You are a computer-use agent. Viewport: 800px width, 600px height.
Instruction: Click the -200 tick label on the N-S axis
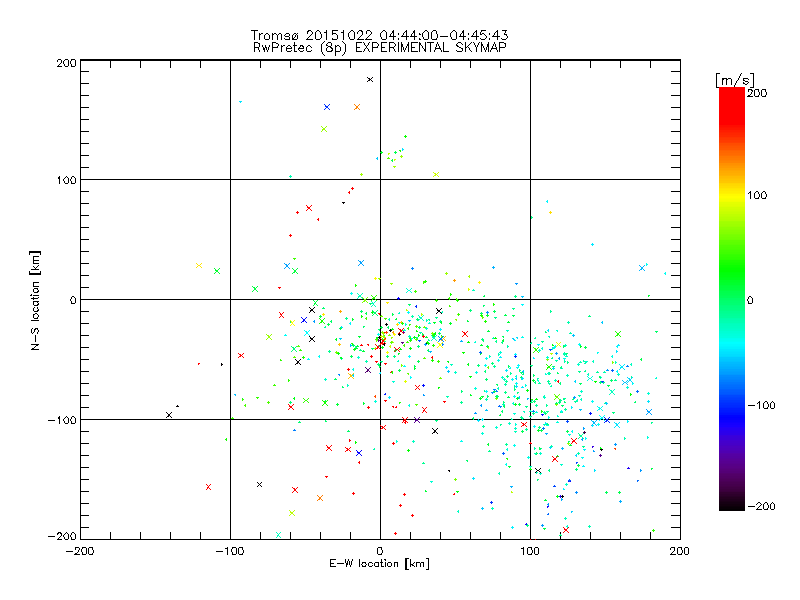click(62, 536)
